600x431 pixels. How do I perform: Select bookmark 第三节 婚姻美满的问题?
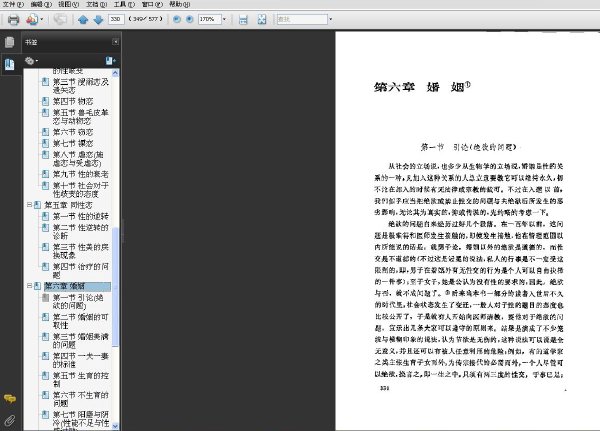81,341
